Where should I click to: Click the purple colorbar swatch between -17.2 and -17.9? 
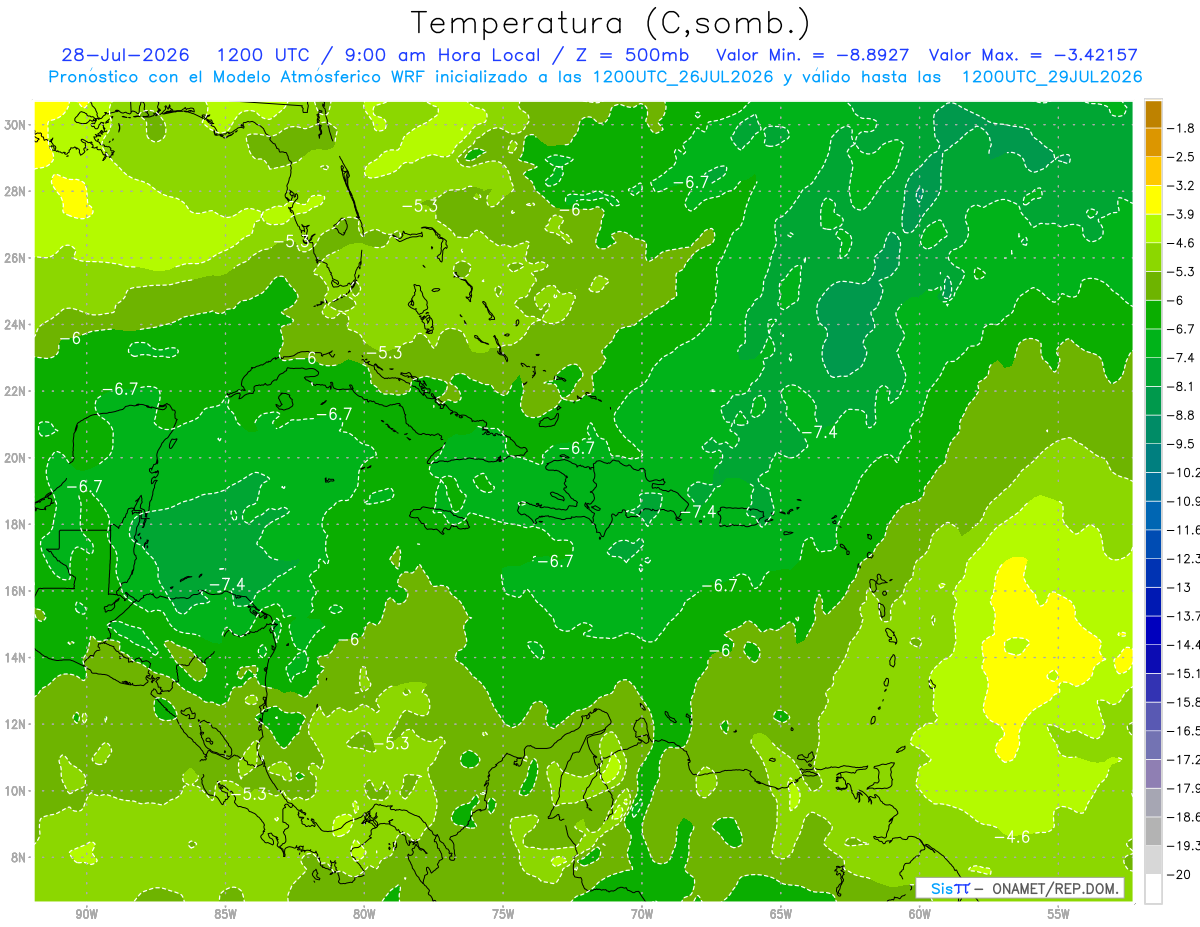1153,773
